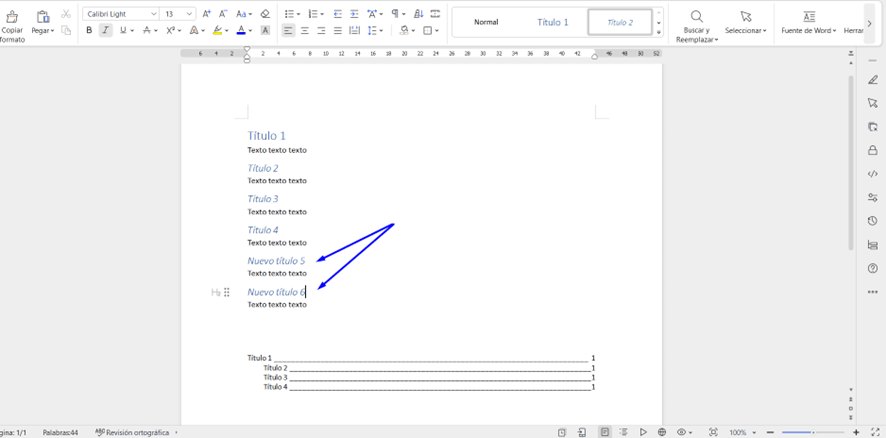Image resolution: width=886 pixels, height=438 pixels.
Task: Open the Seleccionar button
Action: 746,23
